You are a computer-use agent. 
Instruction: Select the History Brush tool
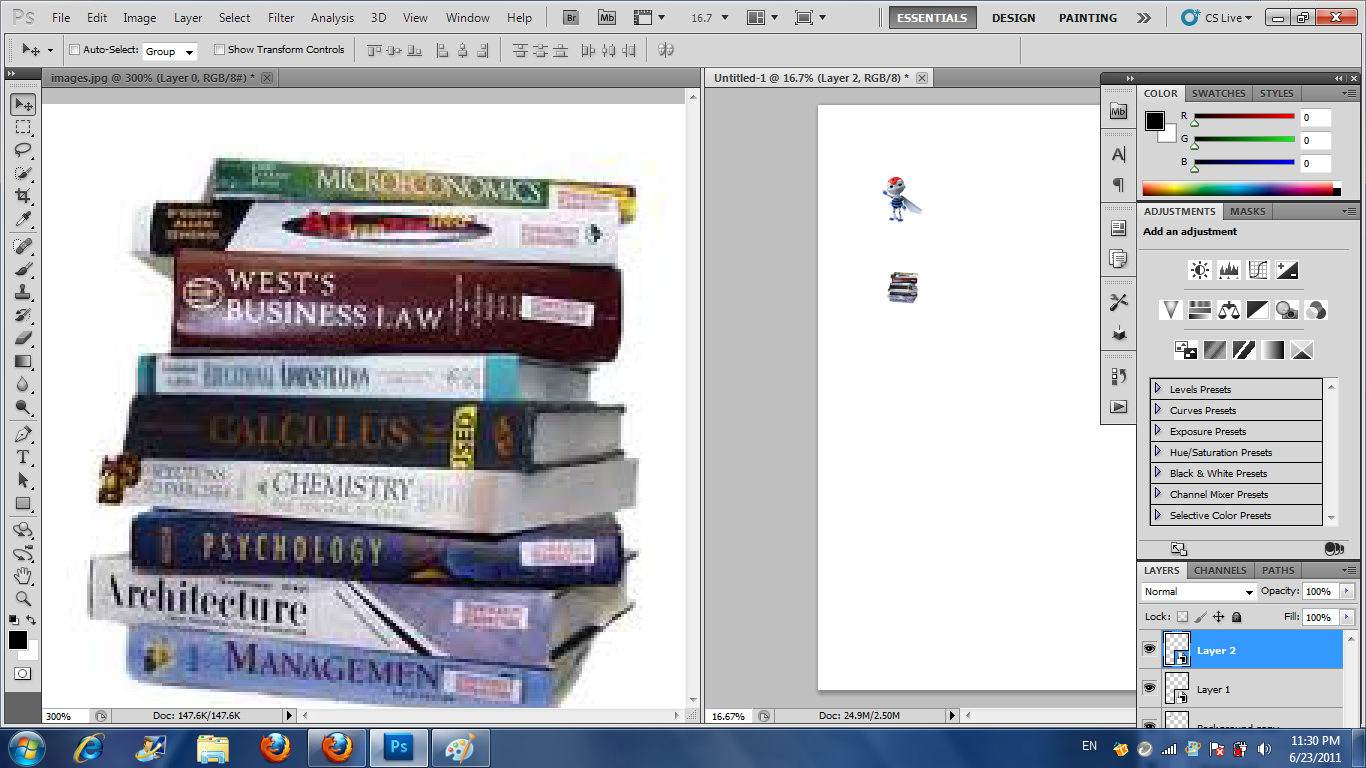tap(23, 315)
